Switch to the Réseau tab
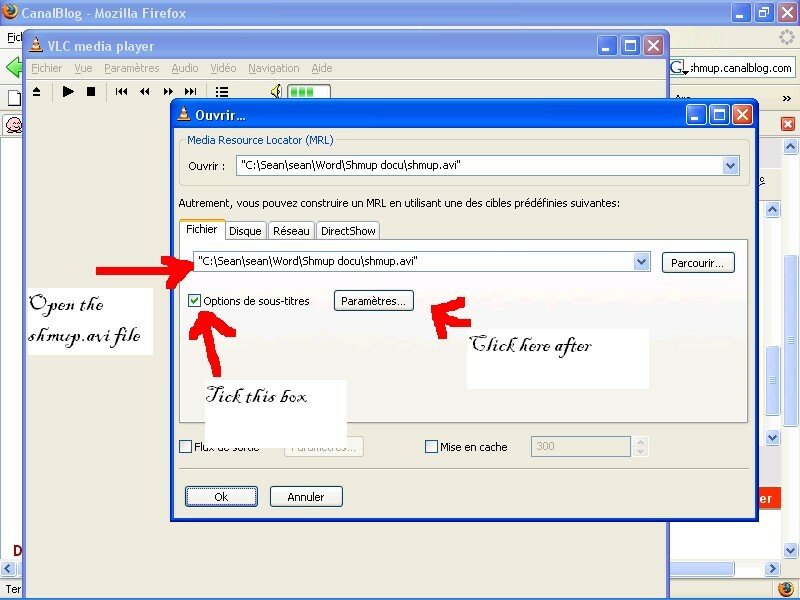The height and width of the screenshot is (600, 800). point(291,231)
